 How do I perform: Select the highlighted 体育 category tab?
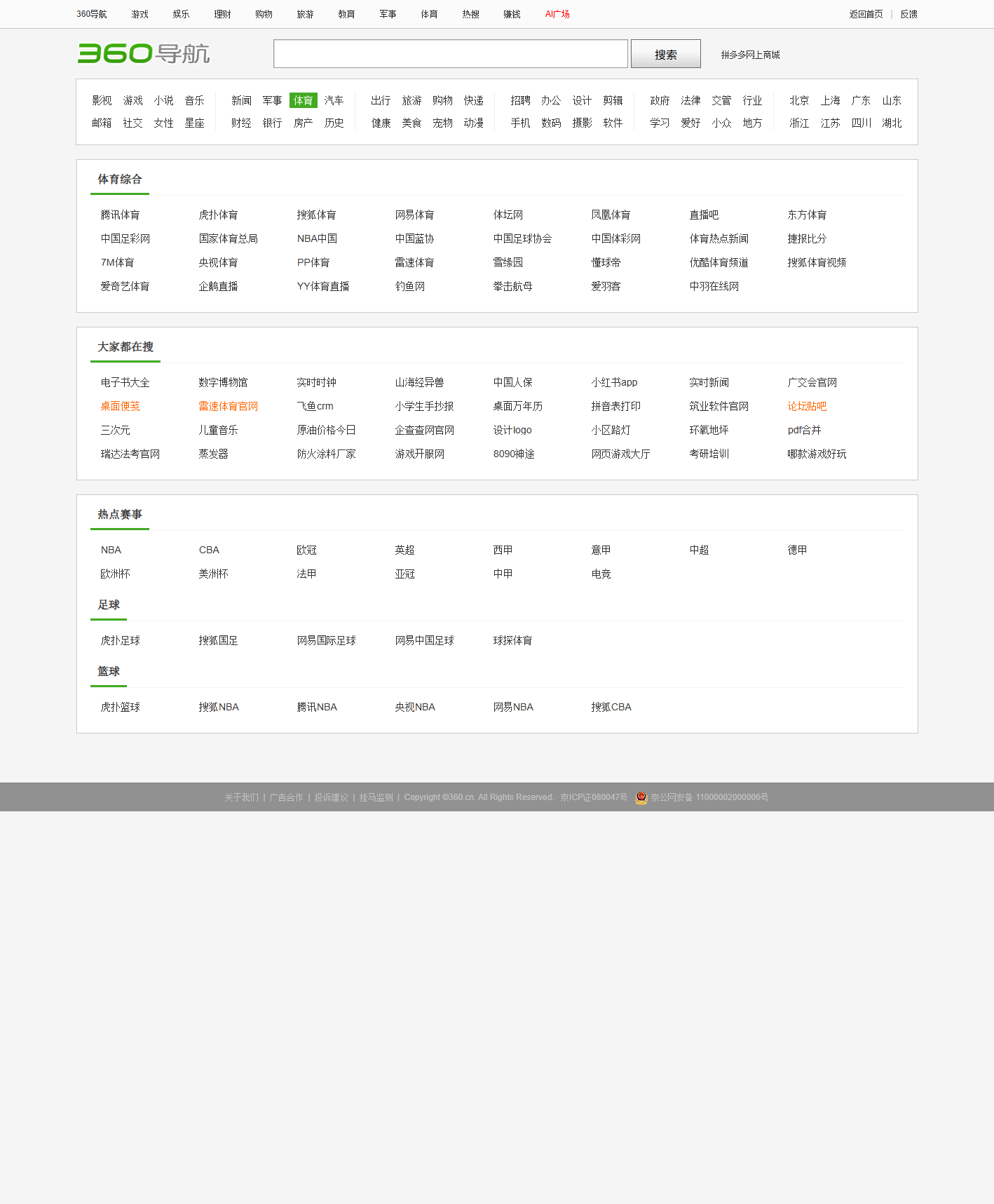coord(303,100)
